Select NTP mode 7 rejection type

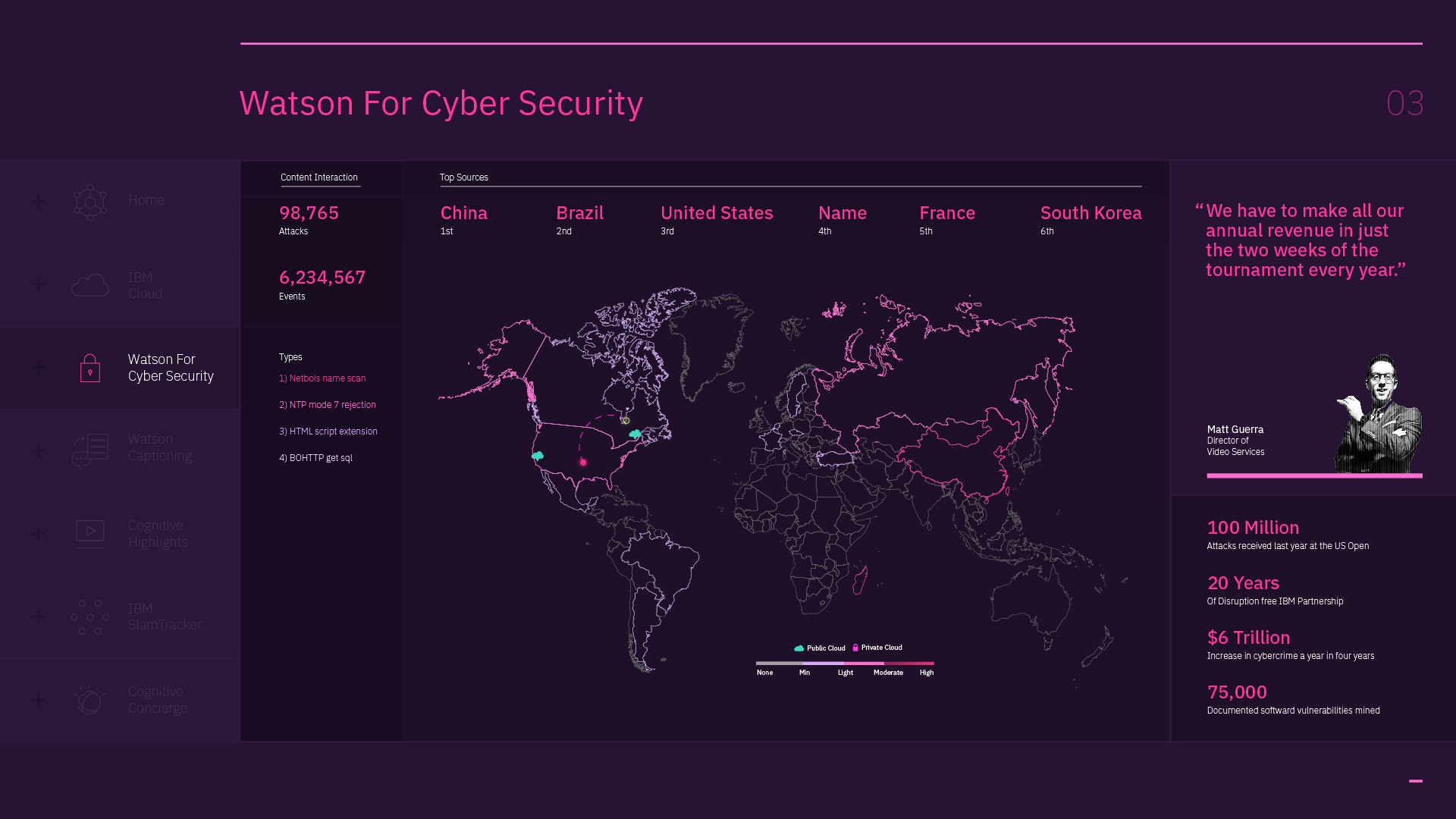point(328,405)
